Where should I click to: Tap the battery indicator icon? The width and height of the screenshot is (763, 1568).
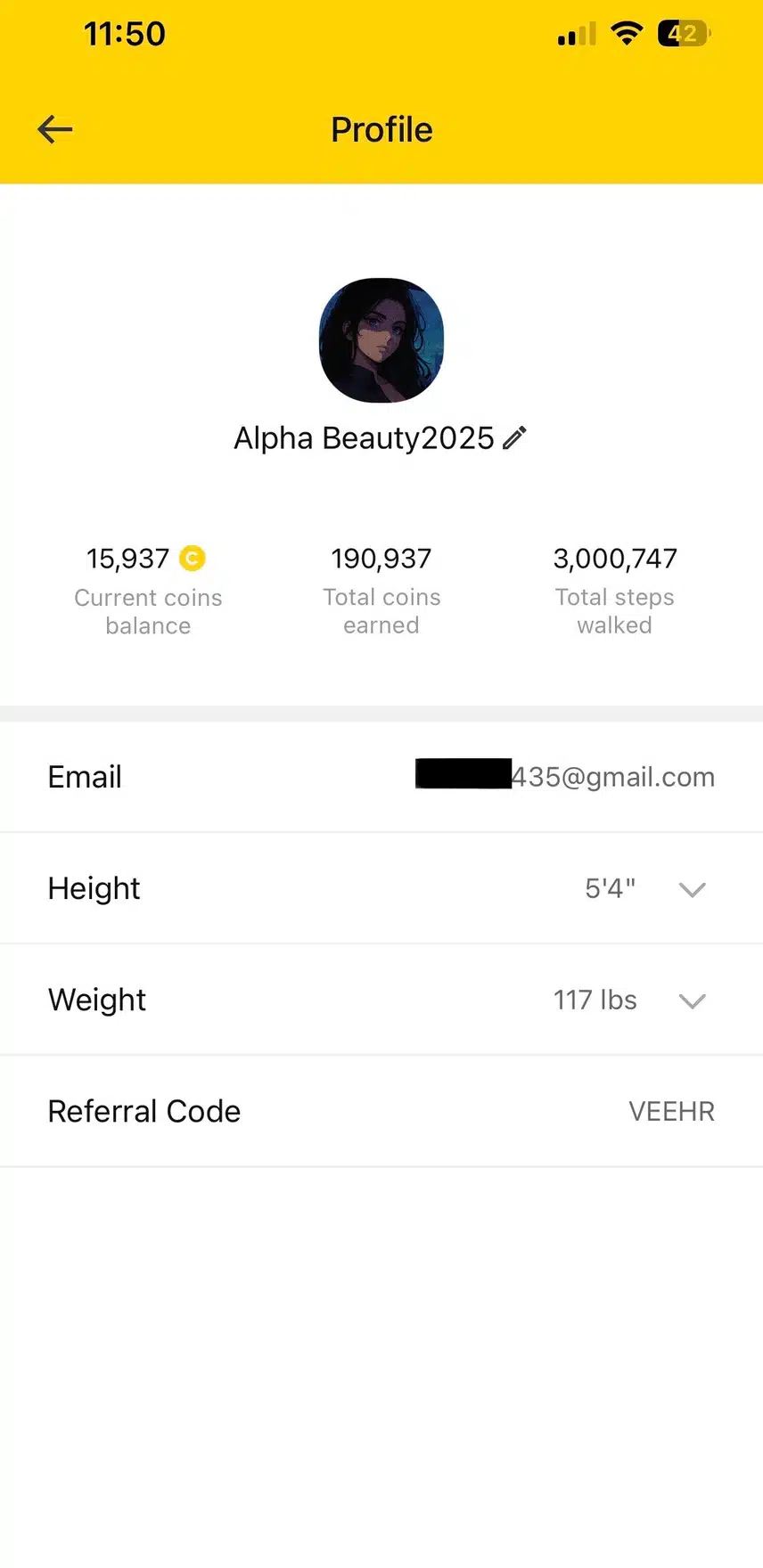click(x=684, y=34)
